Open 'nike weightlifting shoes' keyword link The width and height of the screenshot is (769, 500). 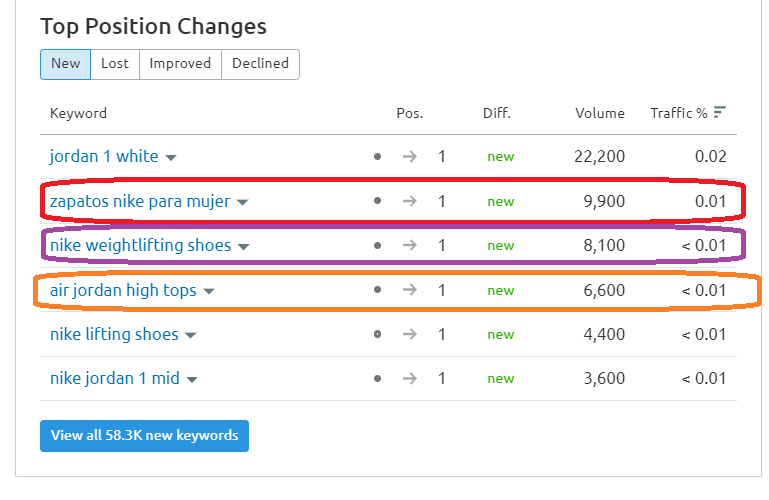140,245
